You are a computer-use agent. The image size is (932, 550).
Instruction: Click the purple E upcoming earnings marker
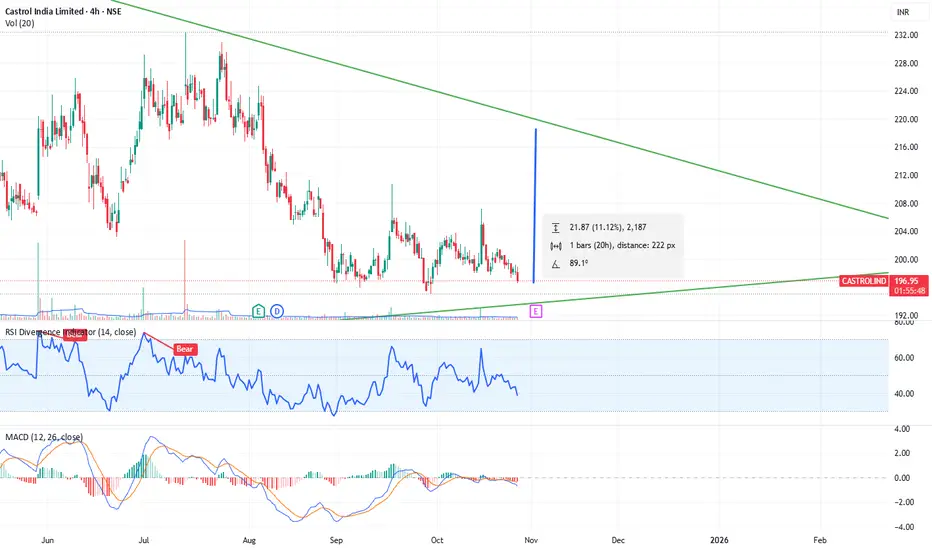(x=536, y=311)
